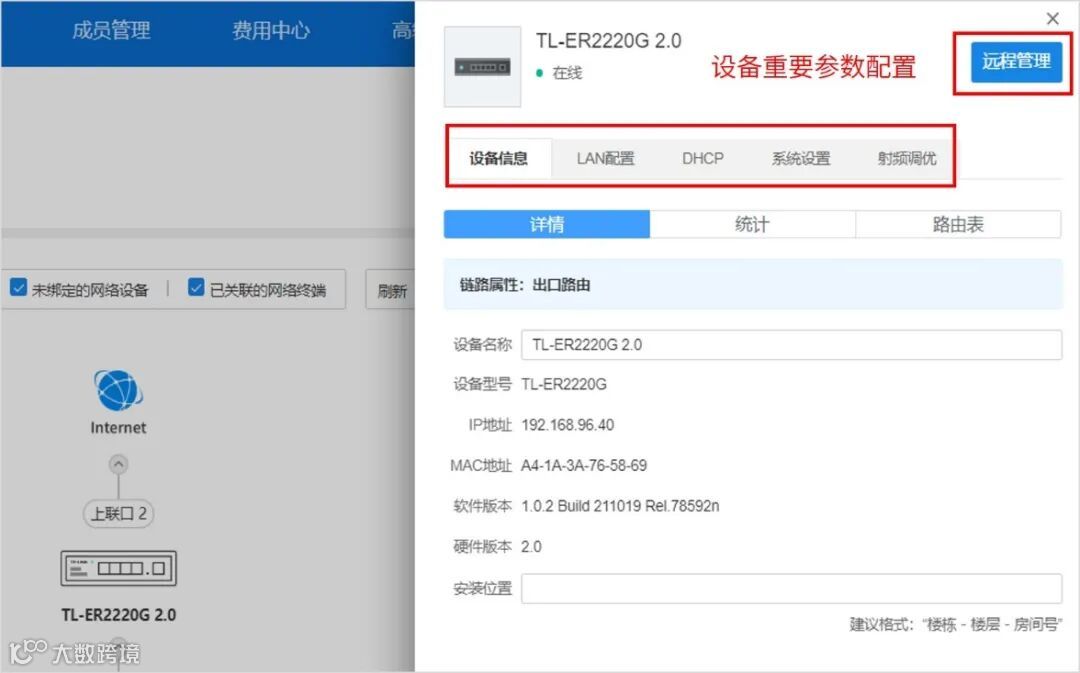Collapse the node under Internet
The width and height of the screenshot is (1080, 673).
[118, 464]
